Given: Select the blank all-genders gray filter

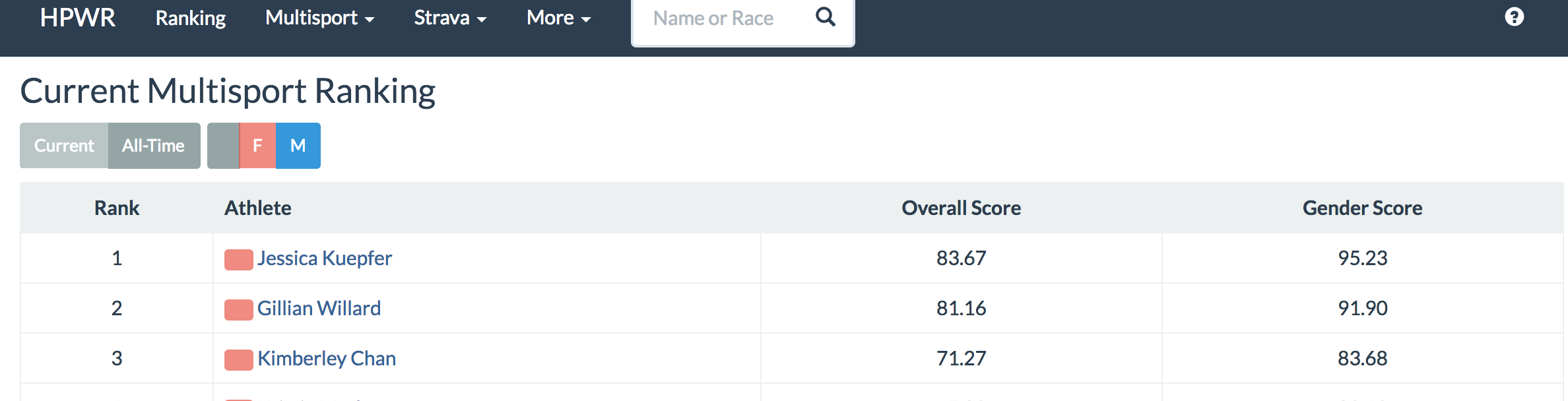Looking at the screenshot, I should 223,146.
